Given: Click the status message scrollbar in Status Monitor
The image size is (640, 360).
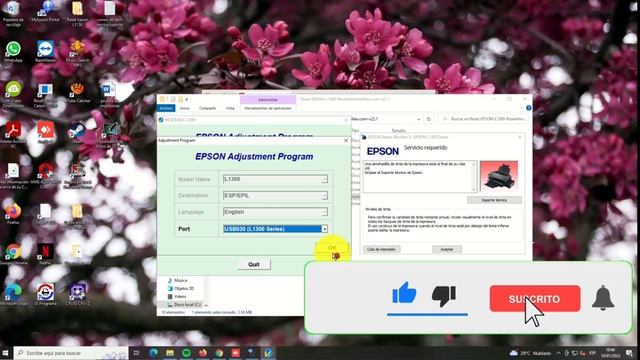Looking at the screenshot, I should 474,176.
